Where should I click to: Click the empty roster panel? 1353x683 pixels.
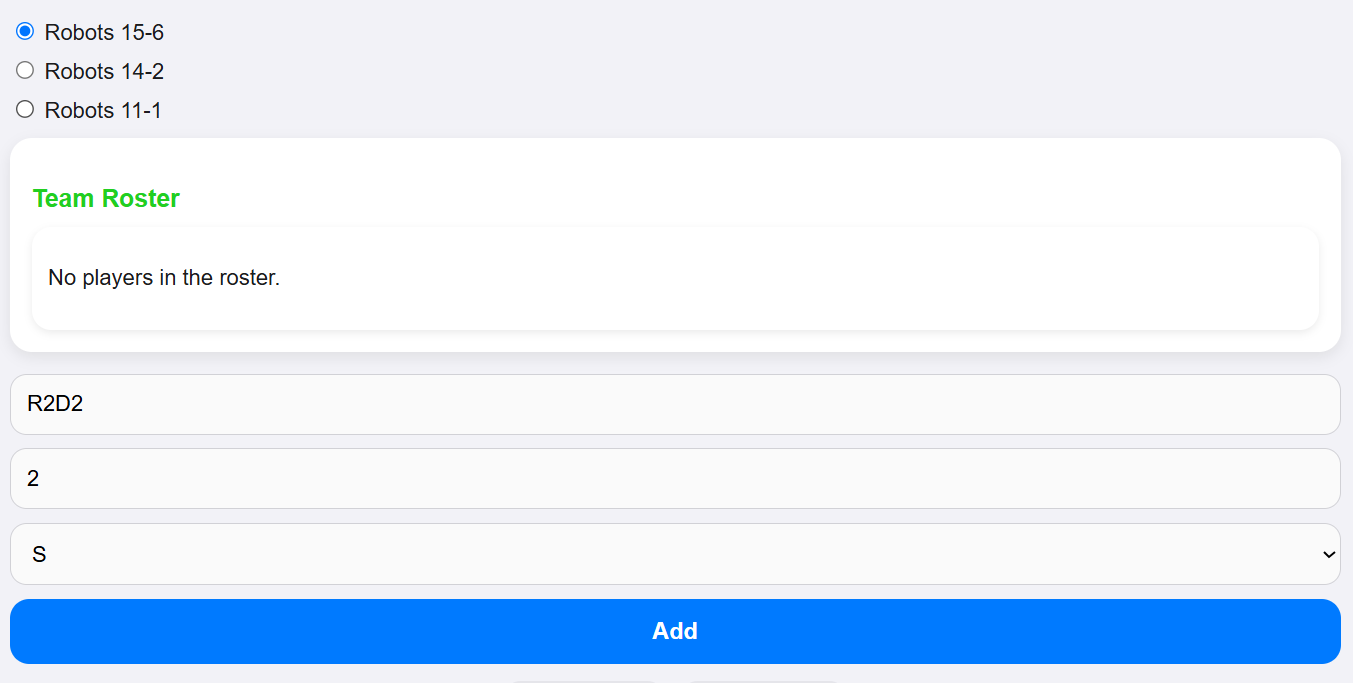[675, 277]
